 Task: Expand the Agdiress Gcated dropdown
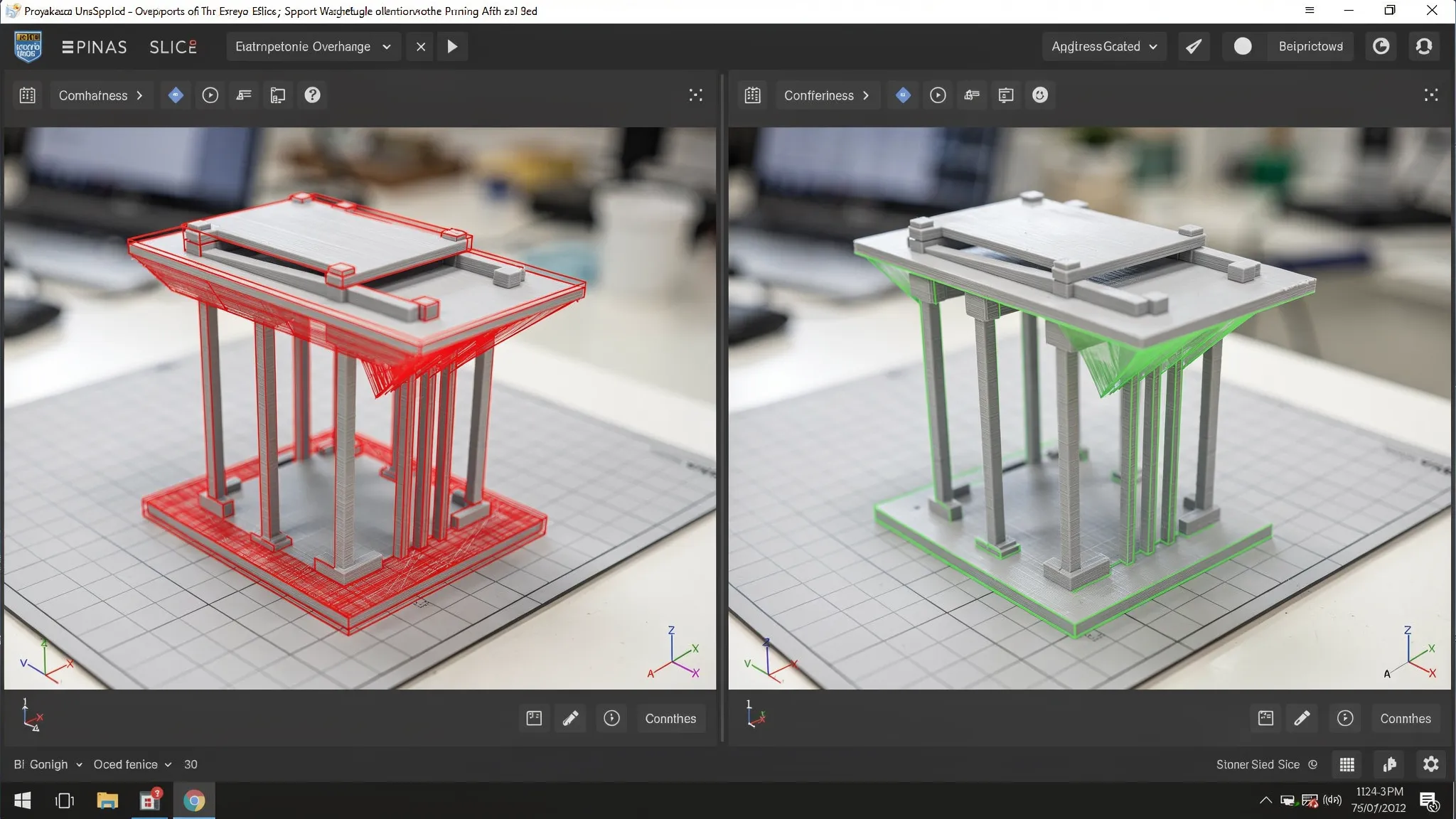(1104, 46)
